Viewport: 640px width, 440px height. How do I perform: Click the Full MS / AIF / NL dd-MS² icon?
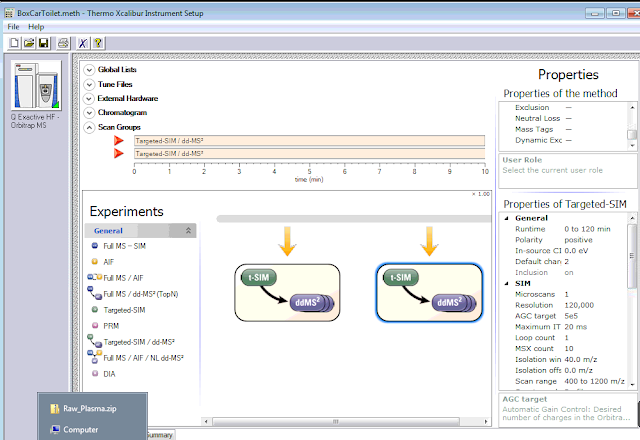click(94, 357)
